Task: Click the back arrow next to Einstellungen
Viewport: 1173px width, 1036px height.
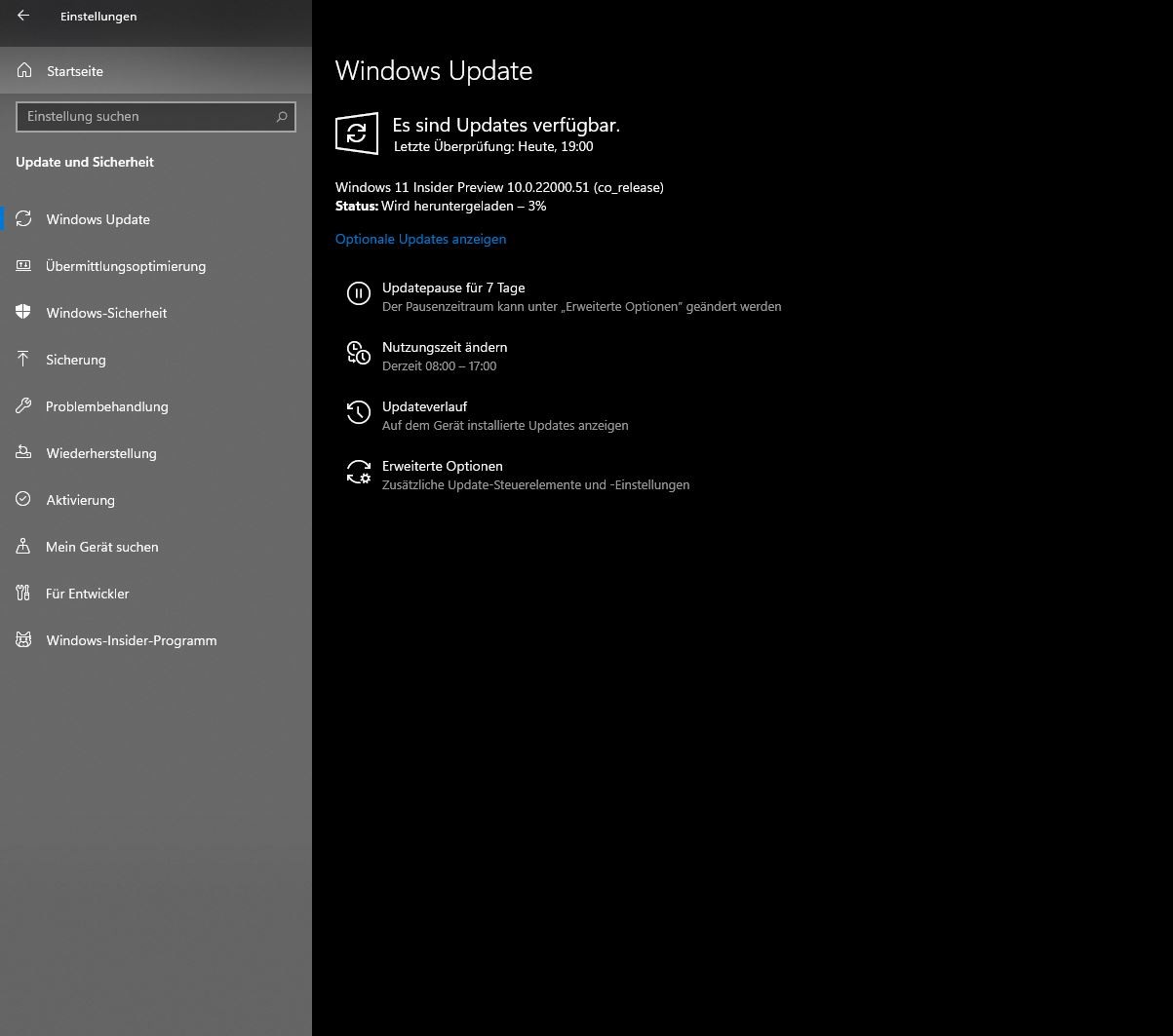Action: pyautogui.click(x=23, y=16)
